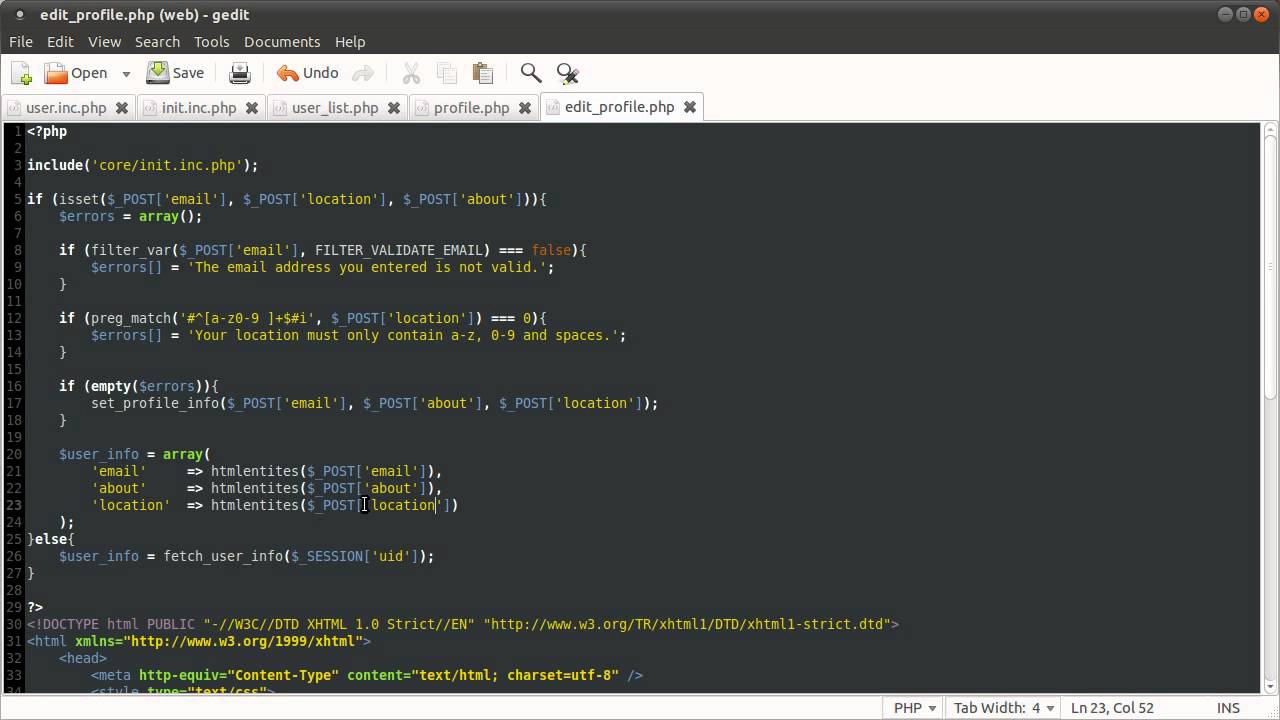Save the current file
Image resolution: width=1280 pixels, height=720 pixels.
175,73
